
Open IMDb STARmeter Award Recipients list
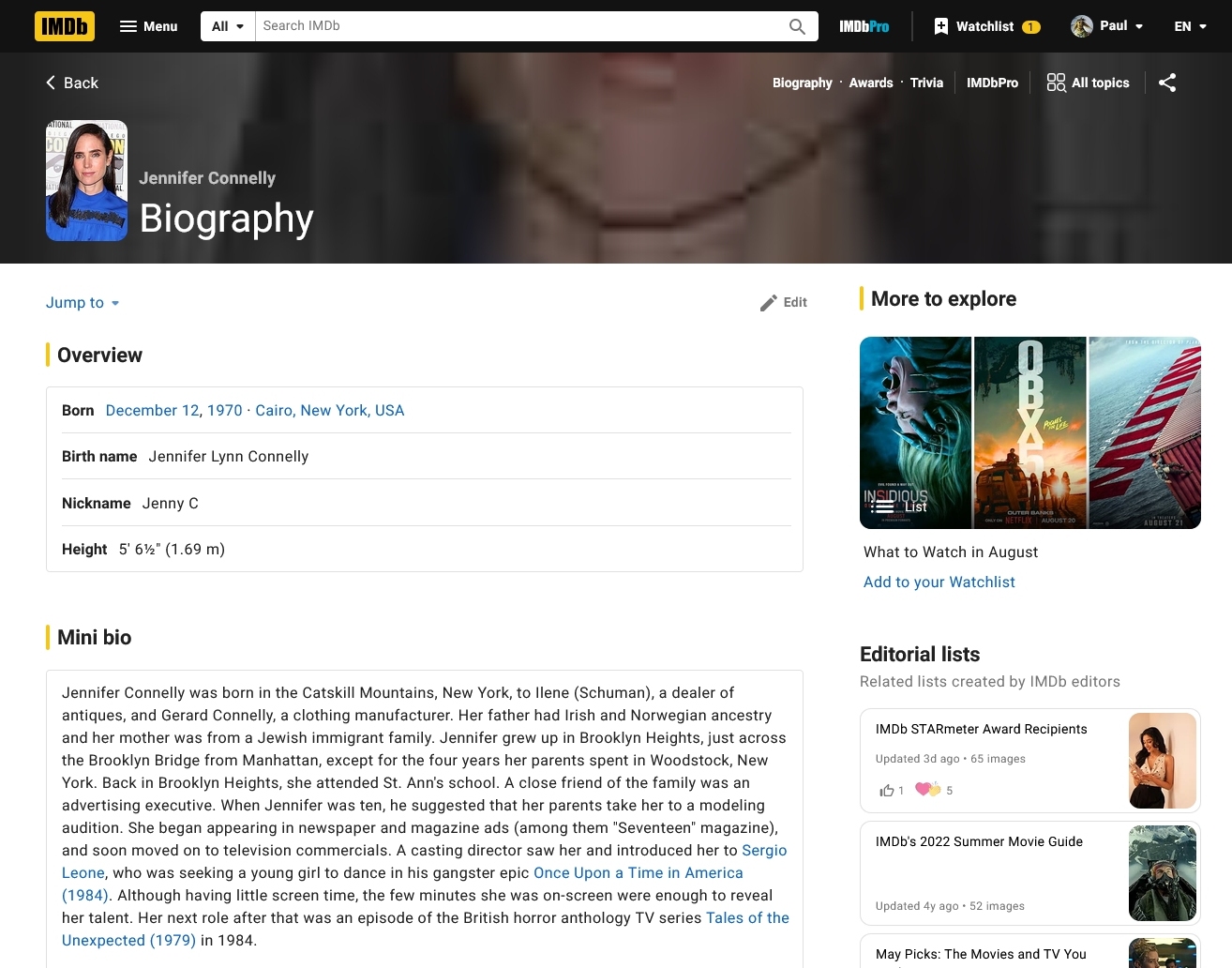982,729
